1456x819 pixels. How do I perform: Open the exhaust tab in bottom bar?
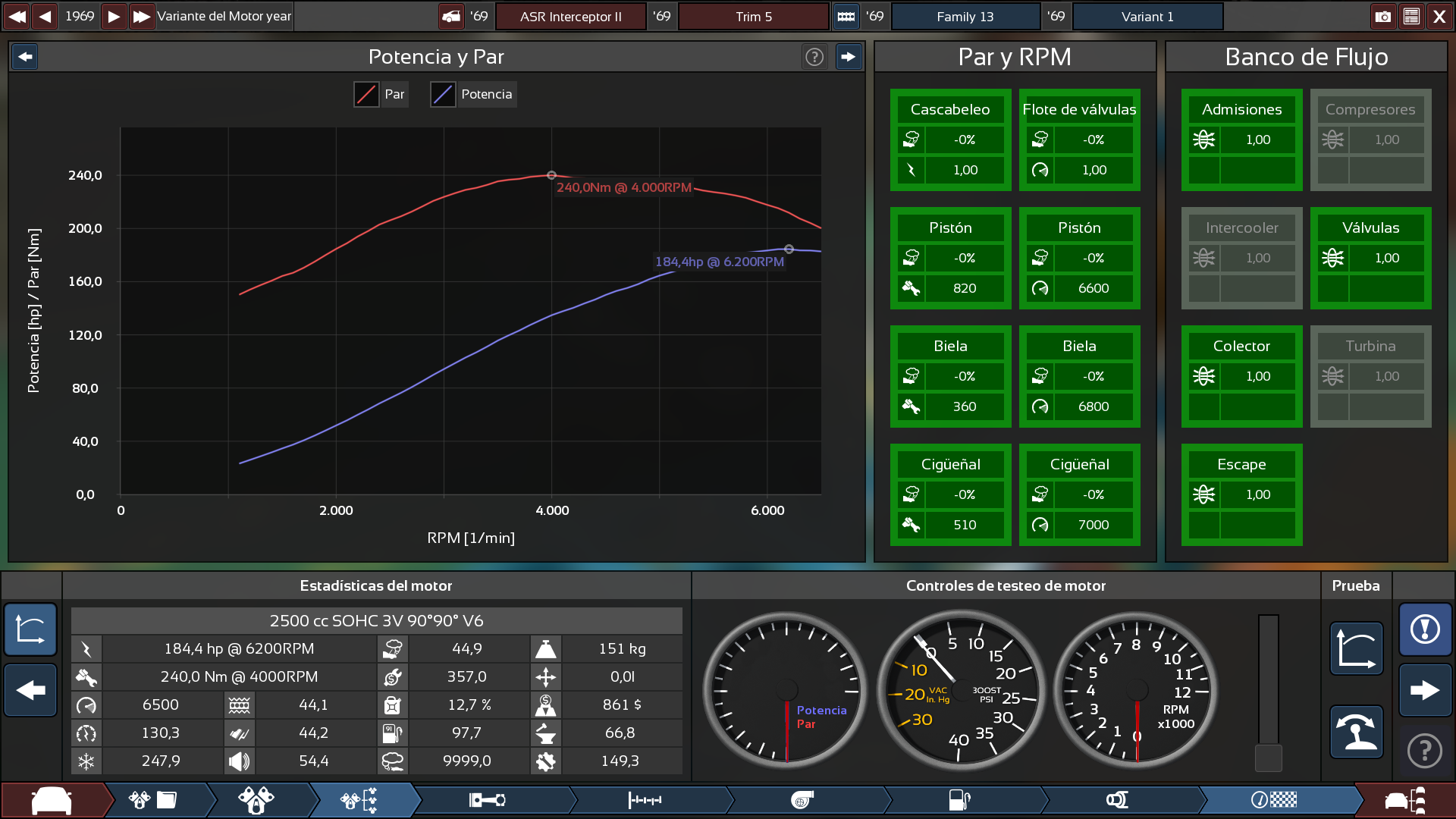pyautogui.click(x=1117, y=800)
